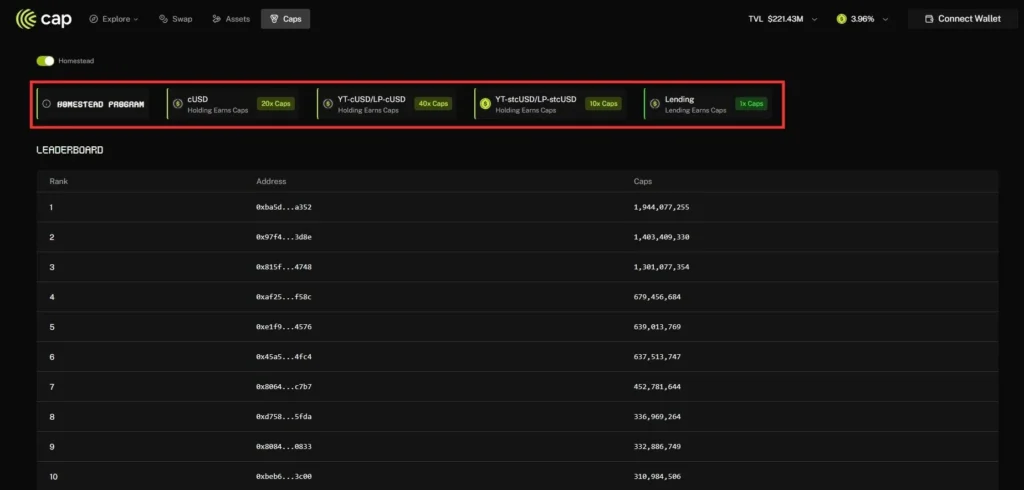Image resolution: width=1024 pixels, height=490 pixels.
Task: Click the Swap arrows icon
Action: point(163,19)
